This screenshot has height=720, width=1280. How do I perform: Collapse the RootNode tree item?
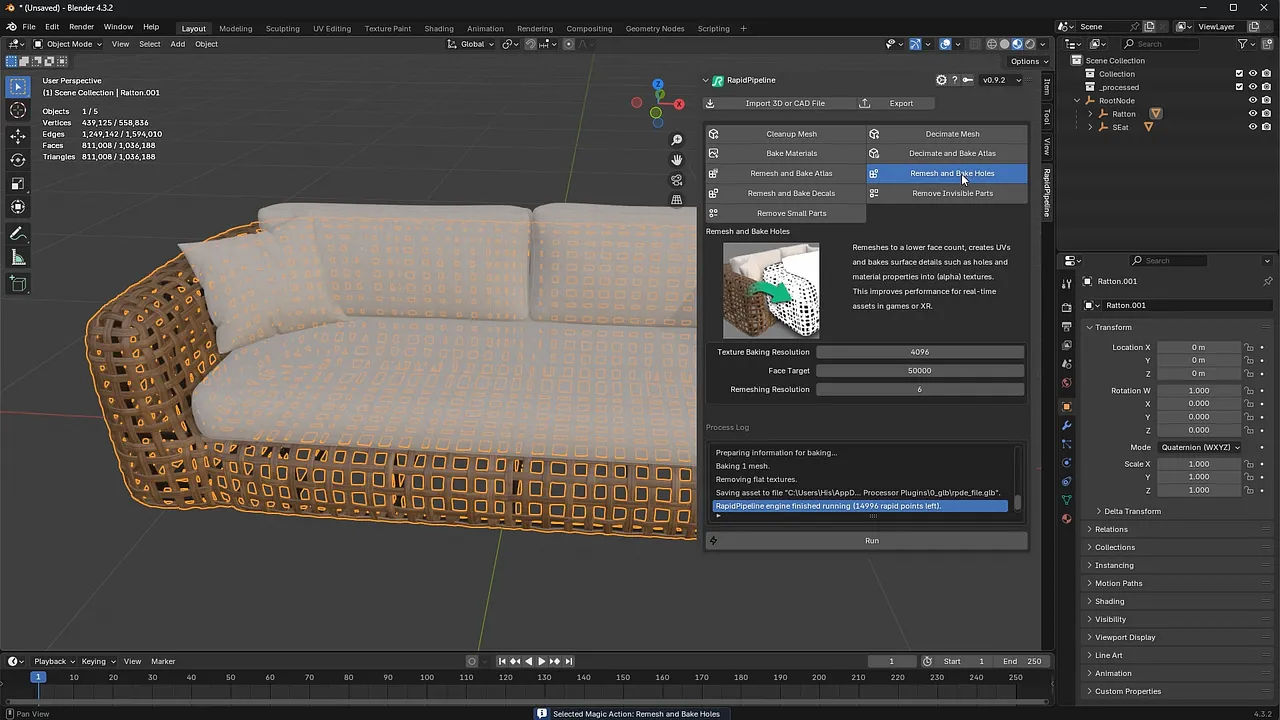[x=1078, y=100]
